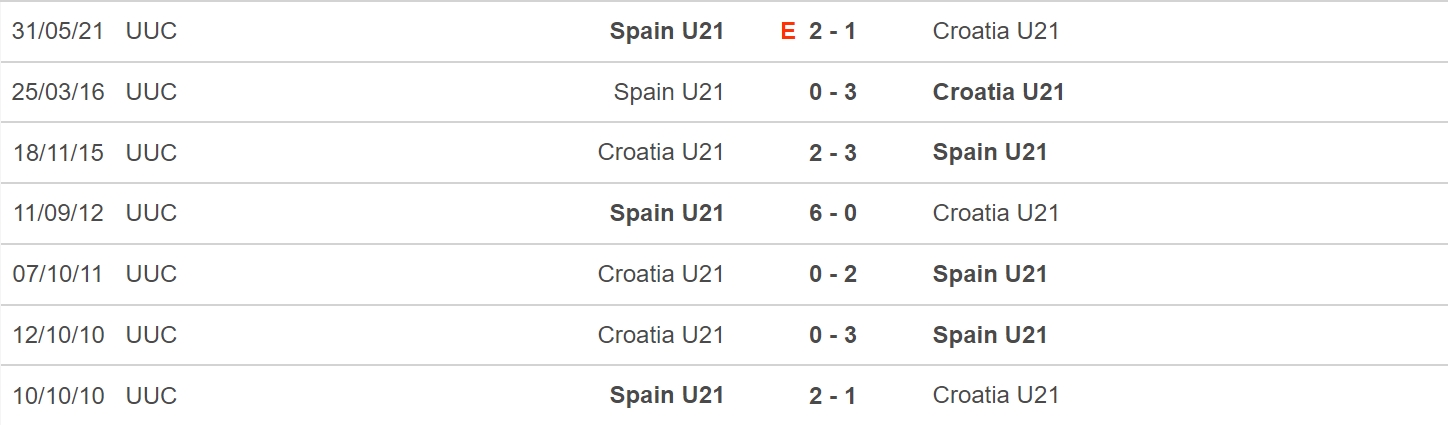Click the red E indicator icon
Screen dimensions: 1448x425
[x=788, y=31]
